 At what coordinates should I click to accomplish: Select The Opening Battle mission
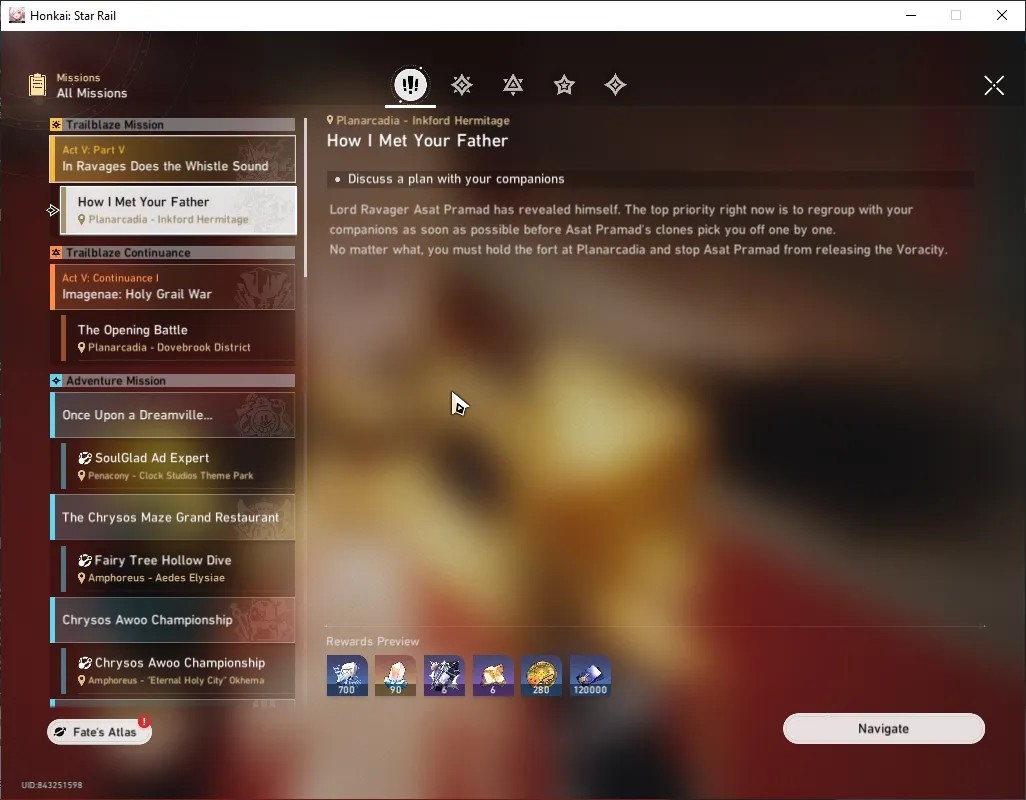coord(178,338)
